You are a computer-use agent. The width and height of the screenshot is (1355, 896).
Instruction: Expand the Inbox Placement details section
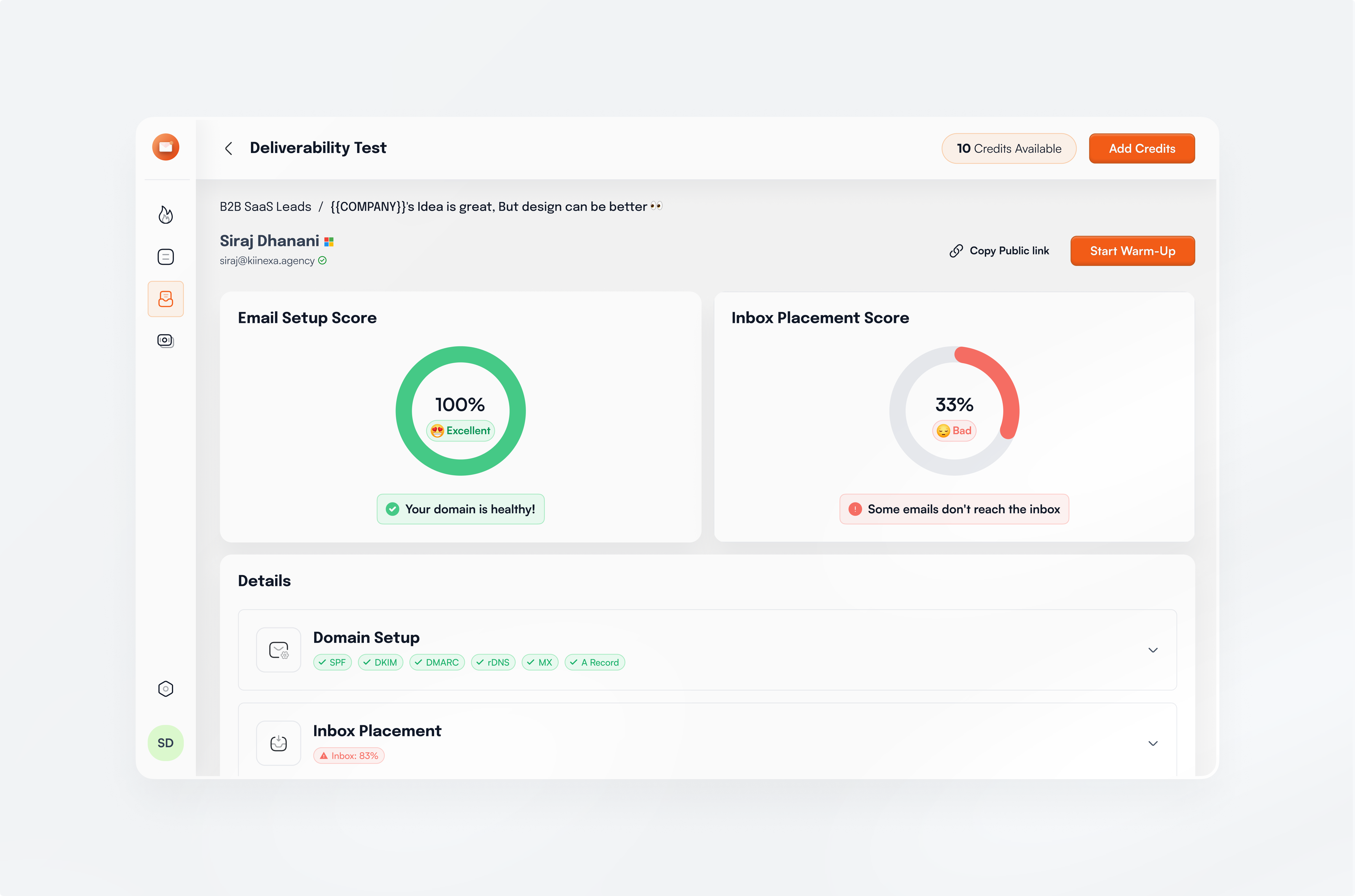(1152, 743)
